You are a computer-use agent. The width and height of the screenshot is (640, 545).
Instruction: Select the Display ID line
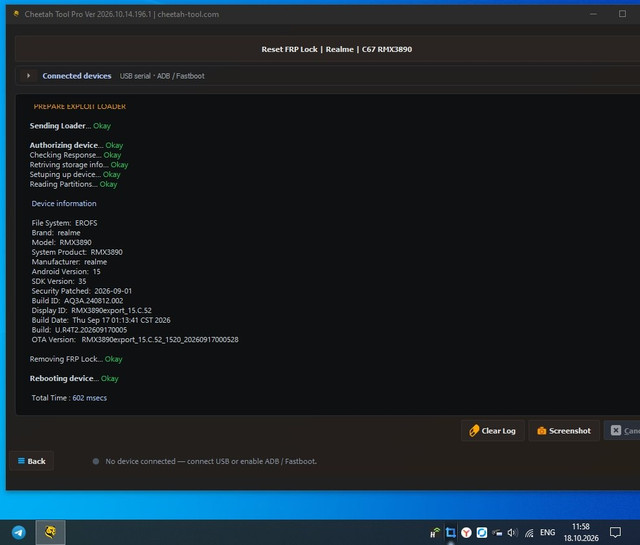click(x=92, y=311)
